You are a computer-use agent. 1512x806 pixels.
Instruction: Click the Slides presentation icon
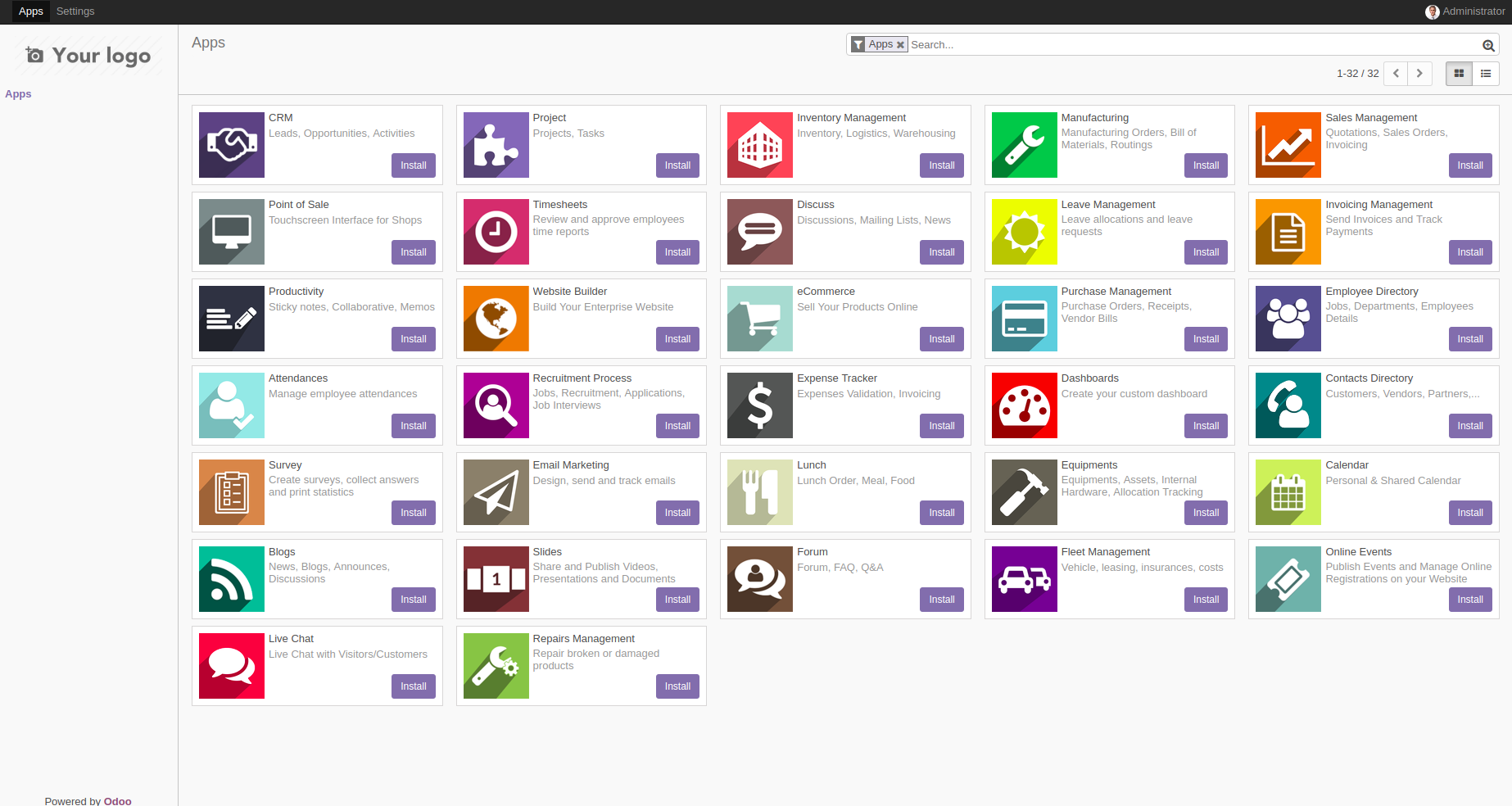pyautogui.click(x=496, y=579)
